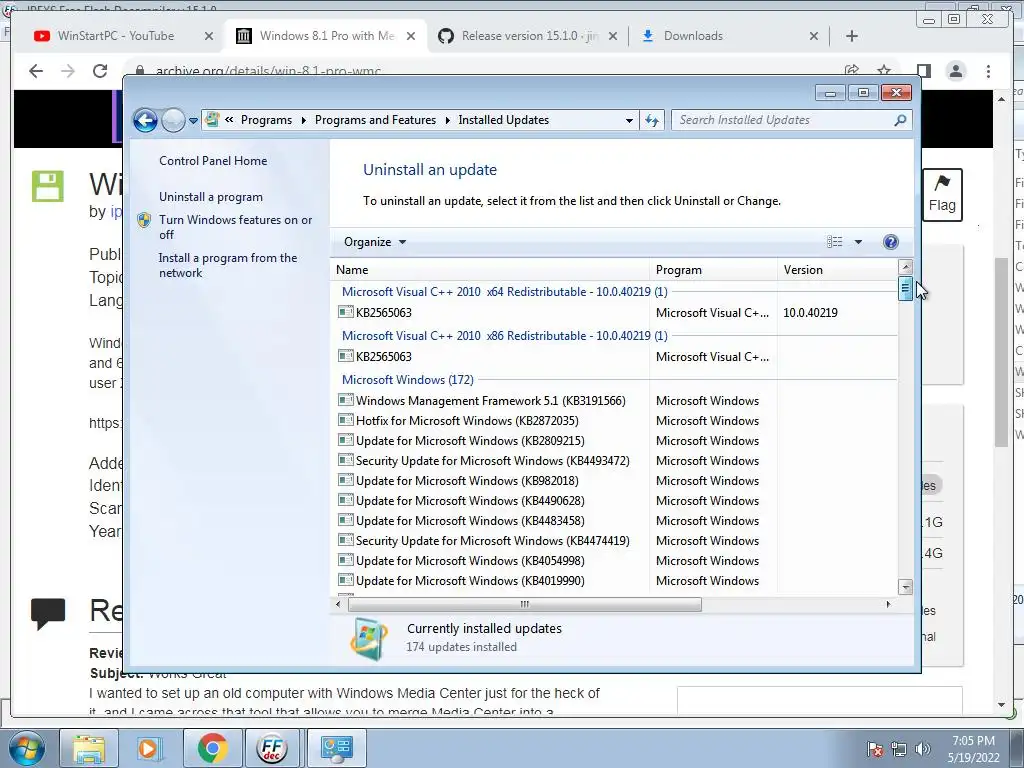Select Security Update KB4493472 row
This screenshot has width=1024, height=768.
(x=492, y=461)
